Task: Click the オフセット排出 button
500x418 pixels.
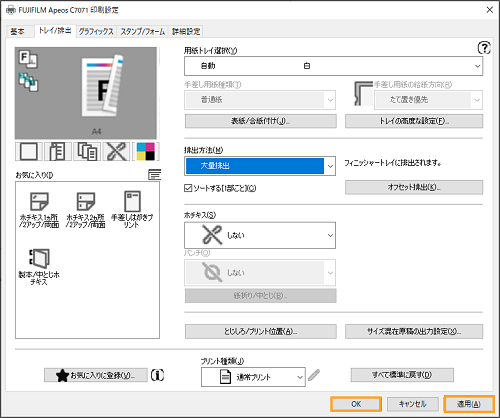Action: [414, 187]
